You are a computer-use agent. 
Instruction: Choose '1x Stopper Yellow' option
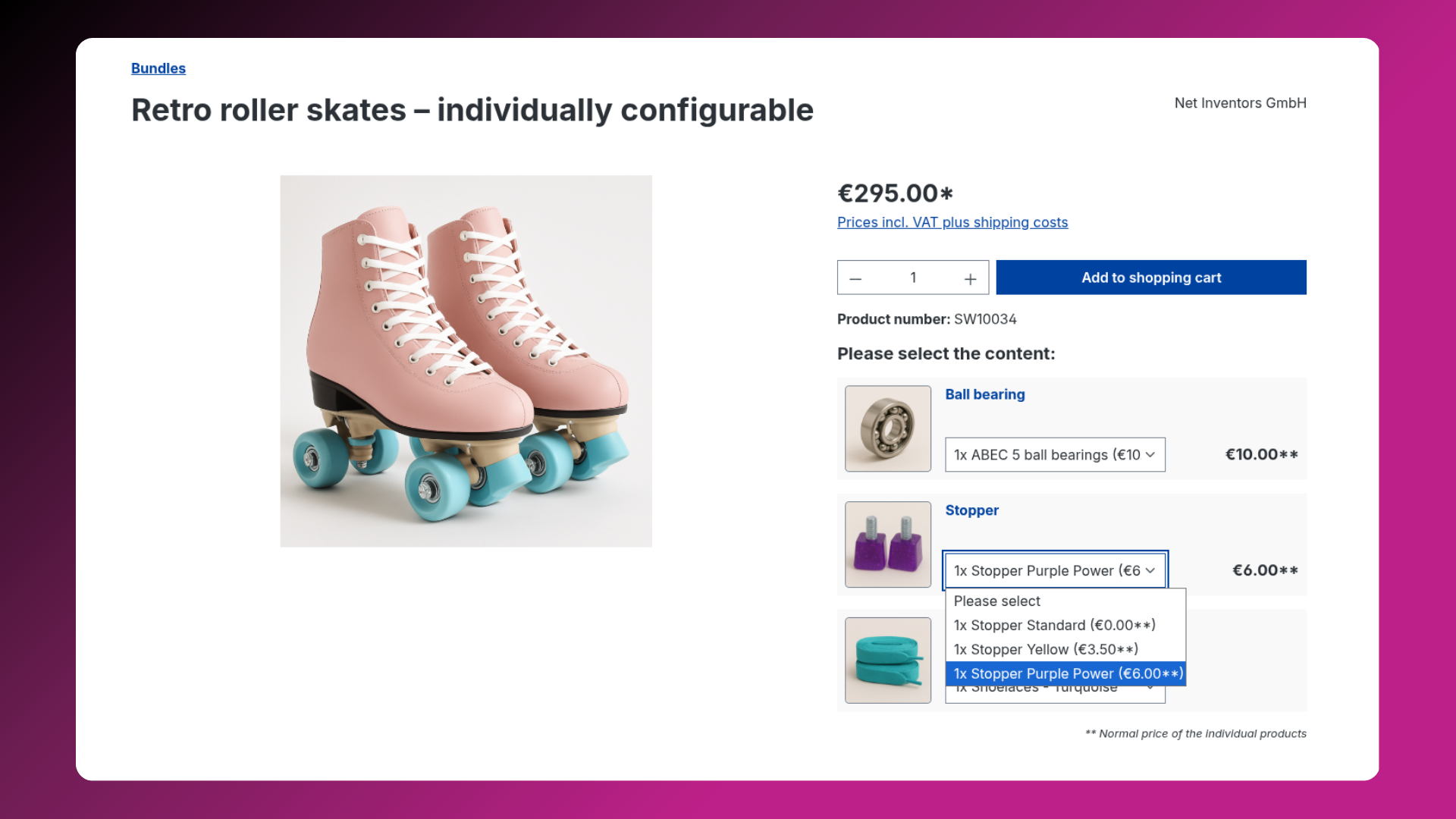(x=1045, y=650)
